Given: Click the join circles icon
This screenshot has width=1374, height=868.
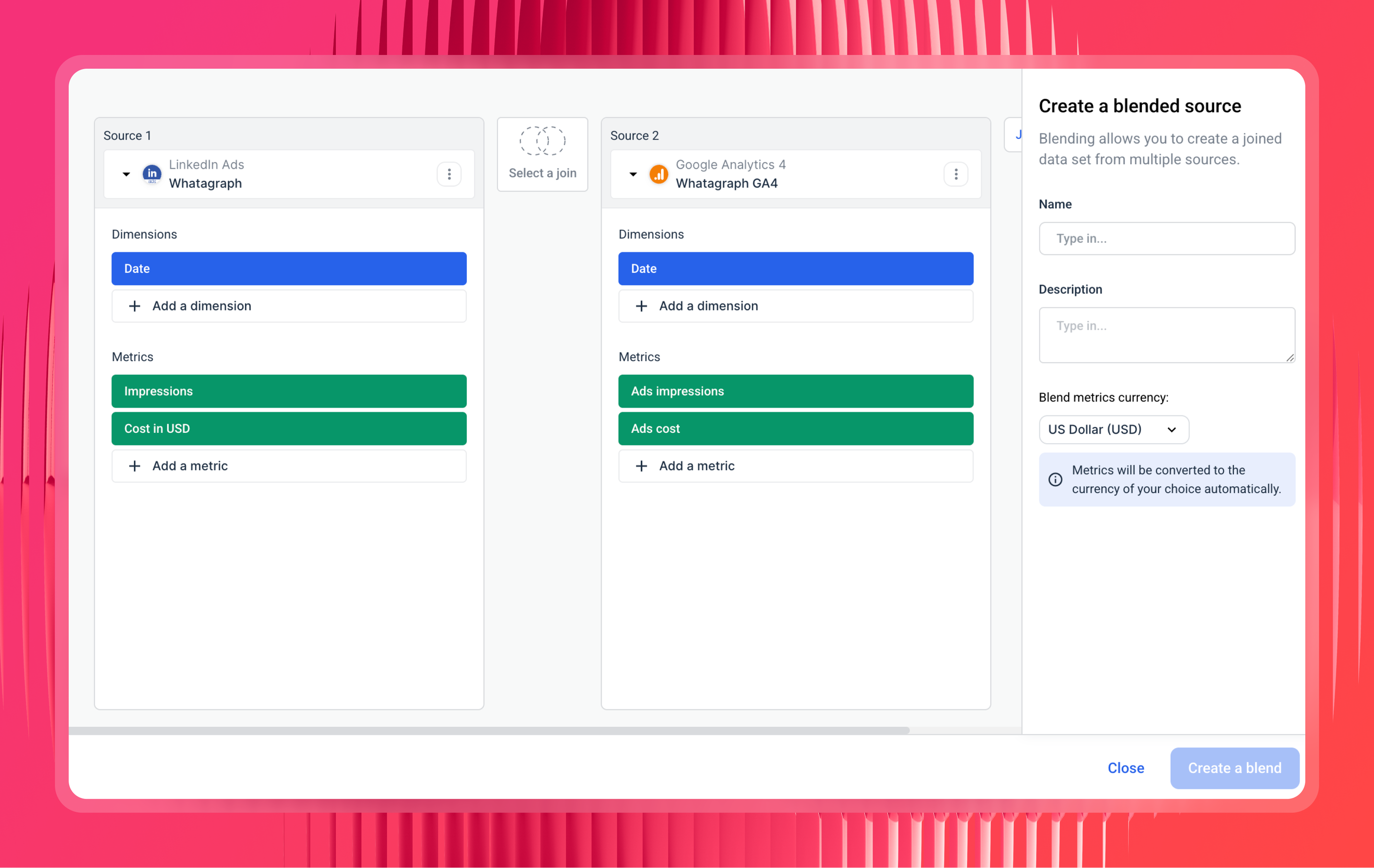Looking at the screenshot, I should click(x=542, y=141).
